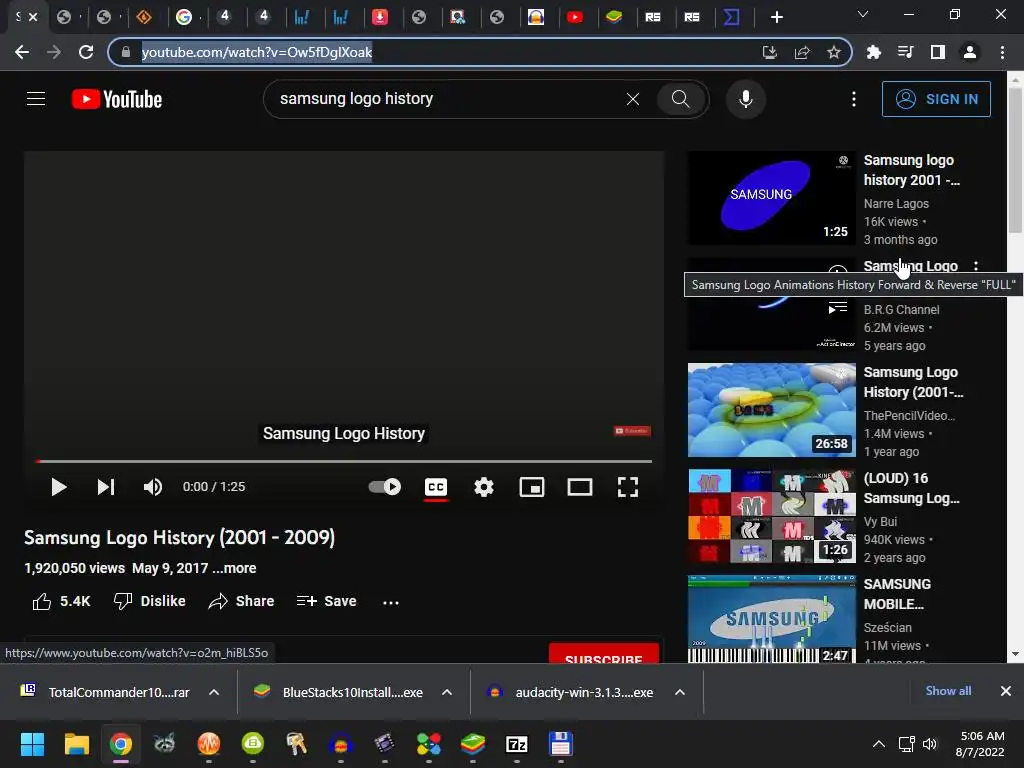Expand TotalCommander10 download options
The height and width of the screenshot is (768, 1024).
pos(214,692)
